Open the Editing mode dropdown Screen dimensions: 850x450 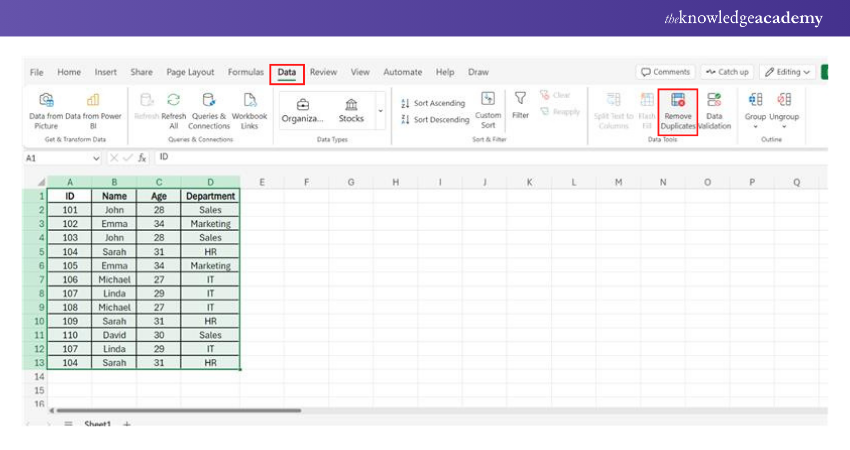pyautogui.click(x=786, y=72)
